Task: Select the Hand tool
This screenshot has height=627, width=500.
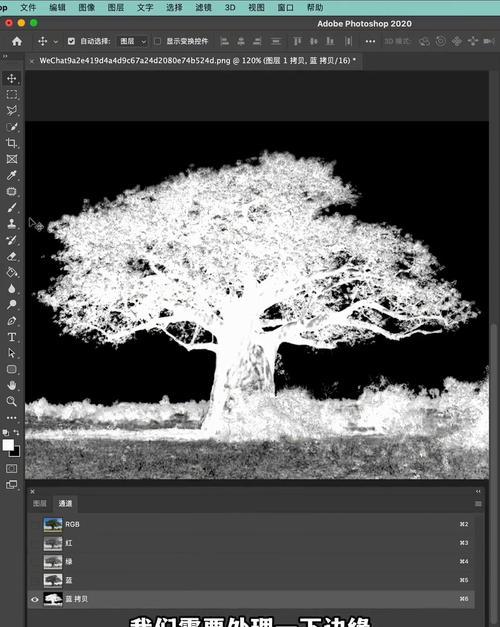Action: [12, 385]
